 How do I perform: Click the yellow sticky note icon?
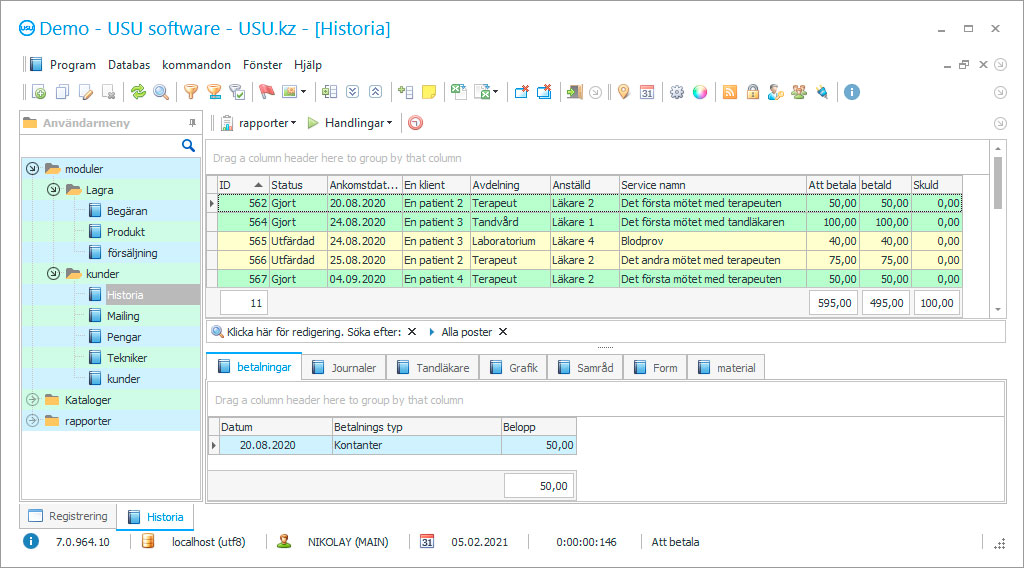[429, 92]
